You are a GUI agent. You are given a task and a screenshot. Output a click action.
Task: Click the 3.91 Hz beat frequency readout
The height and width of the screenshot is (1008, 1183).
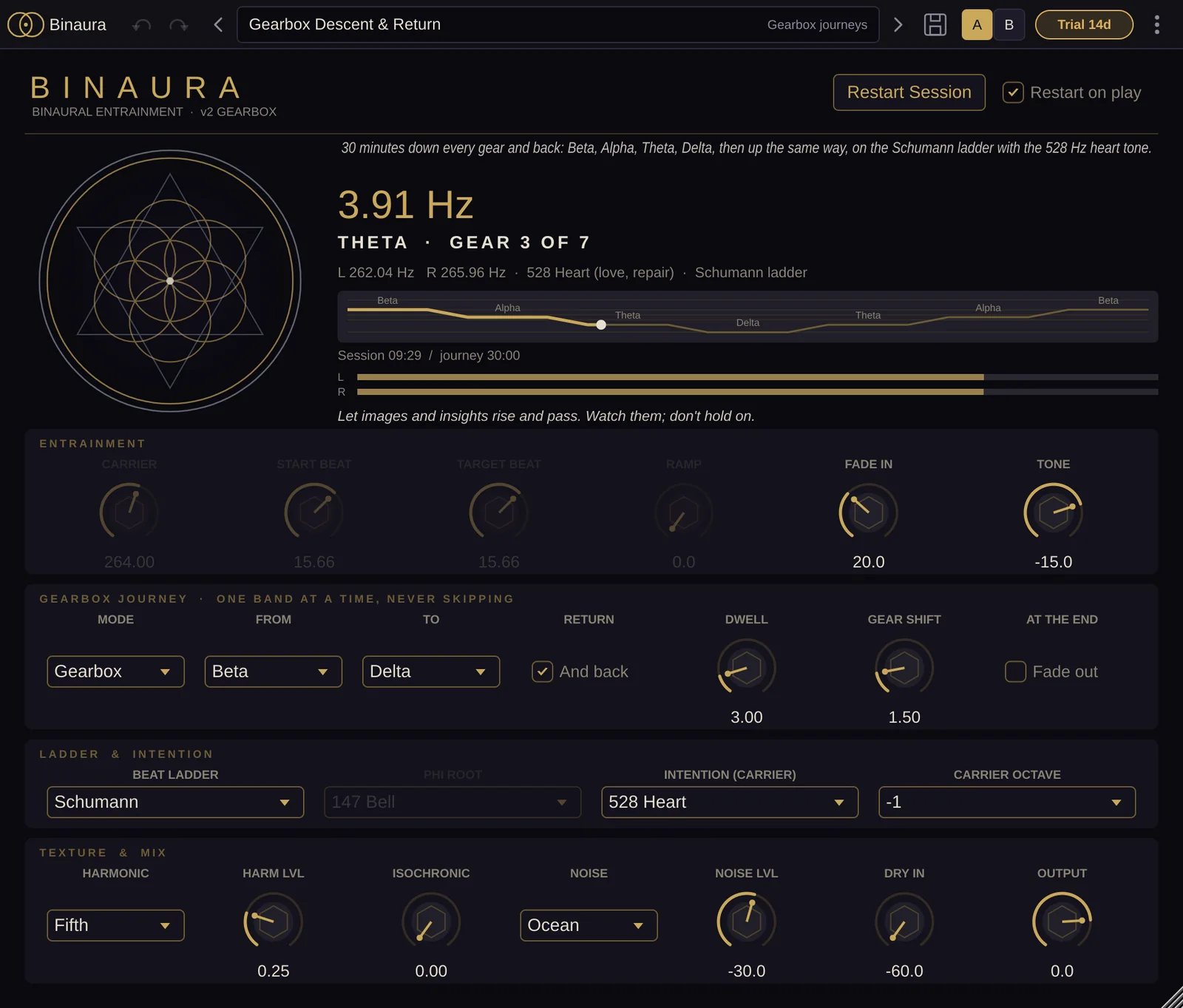(405, 205)
